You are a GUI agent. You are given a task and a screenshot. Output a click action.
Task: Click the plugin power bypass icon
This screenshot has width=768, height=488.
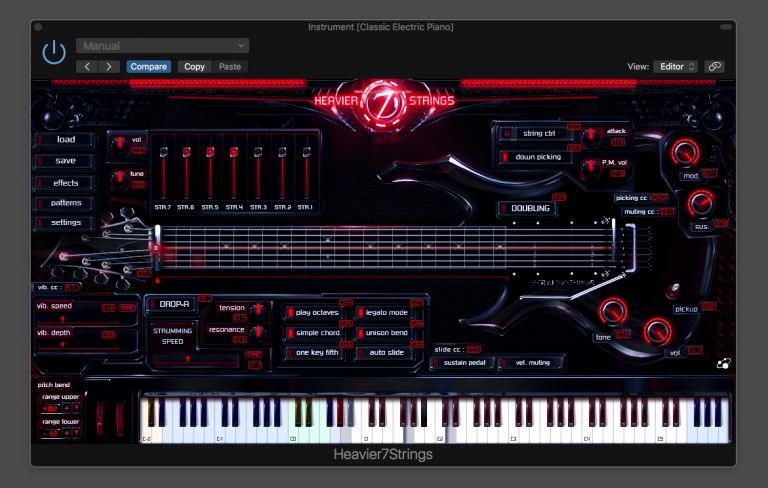tap(54, 54)
